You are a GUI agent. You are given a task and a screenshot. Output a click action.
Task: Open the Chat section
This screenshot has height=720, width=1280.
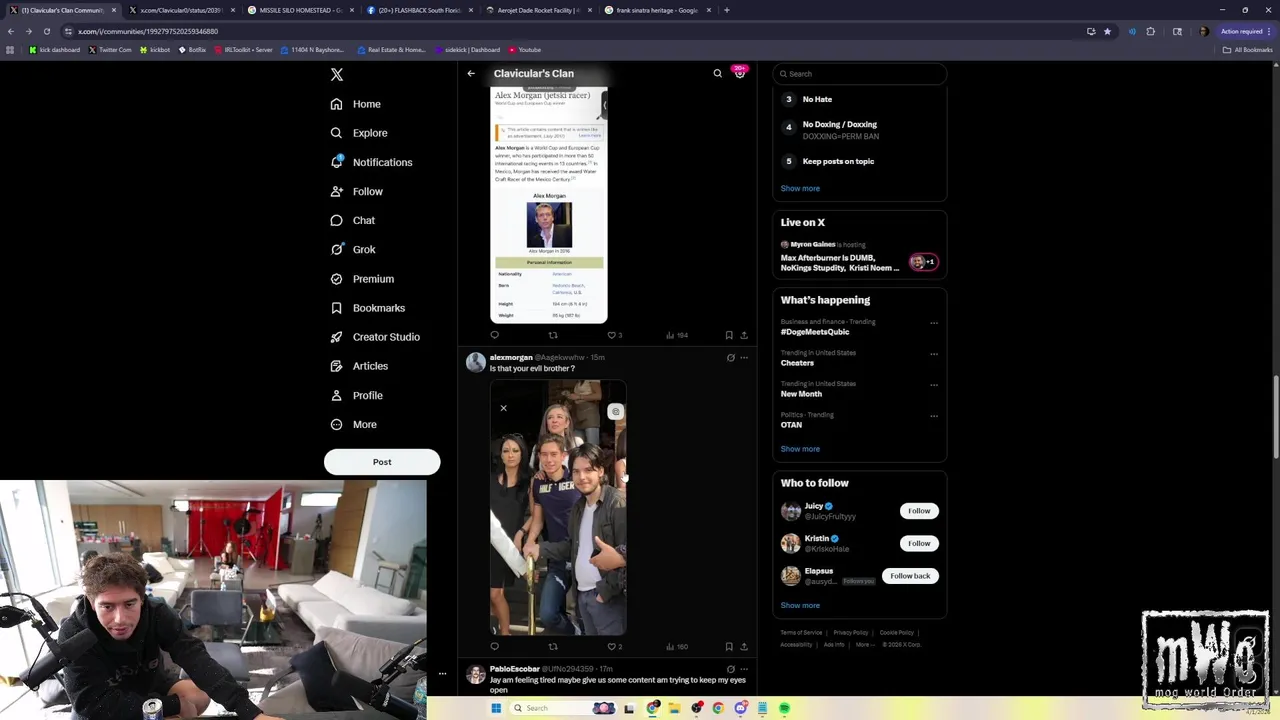click(x=352, y=220)
